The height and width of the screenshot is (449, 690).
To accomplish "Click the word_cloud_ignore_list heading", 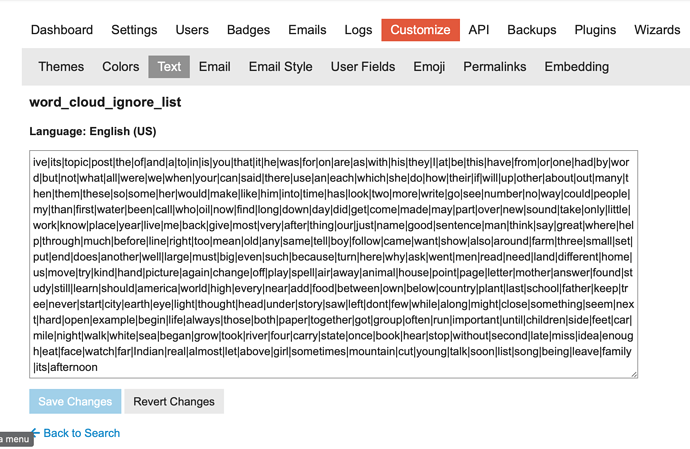I will tap(105, 102).
